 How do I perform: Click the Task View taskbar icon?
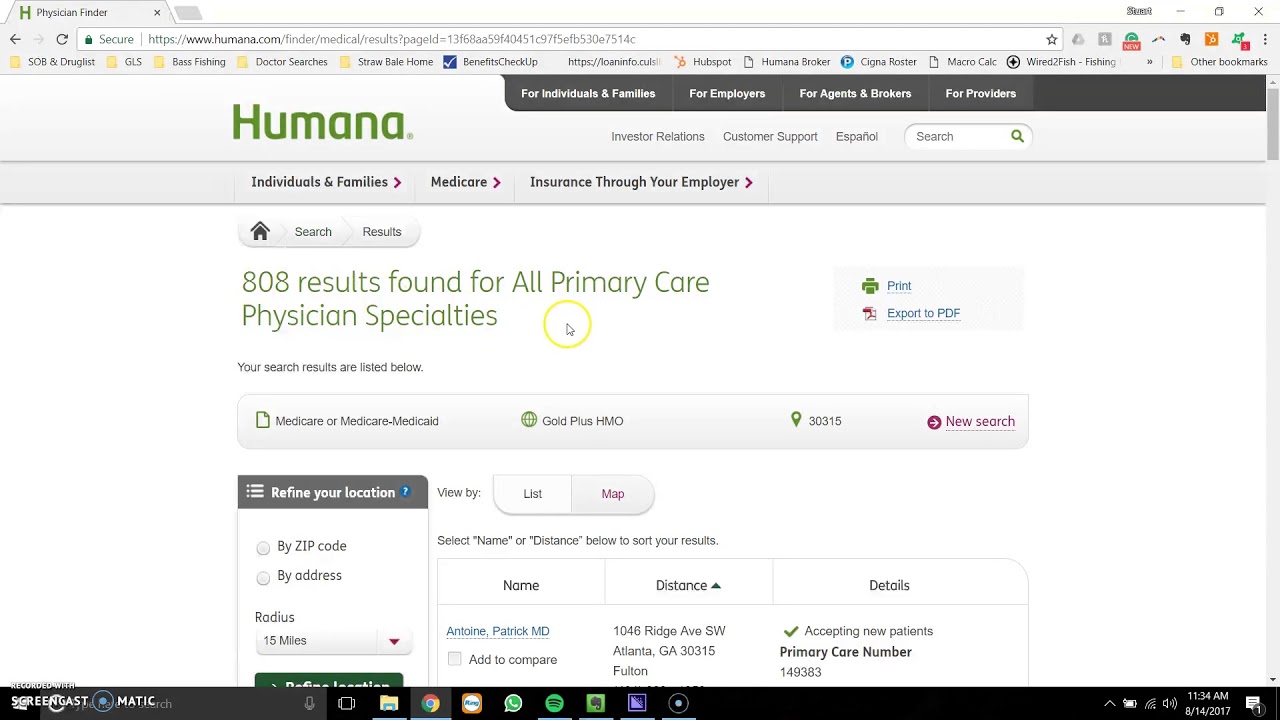click(347, 703)
